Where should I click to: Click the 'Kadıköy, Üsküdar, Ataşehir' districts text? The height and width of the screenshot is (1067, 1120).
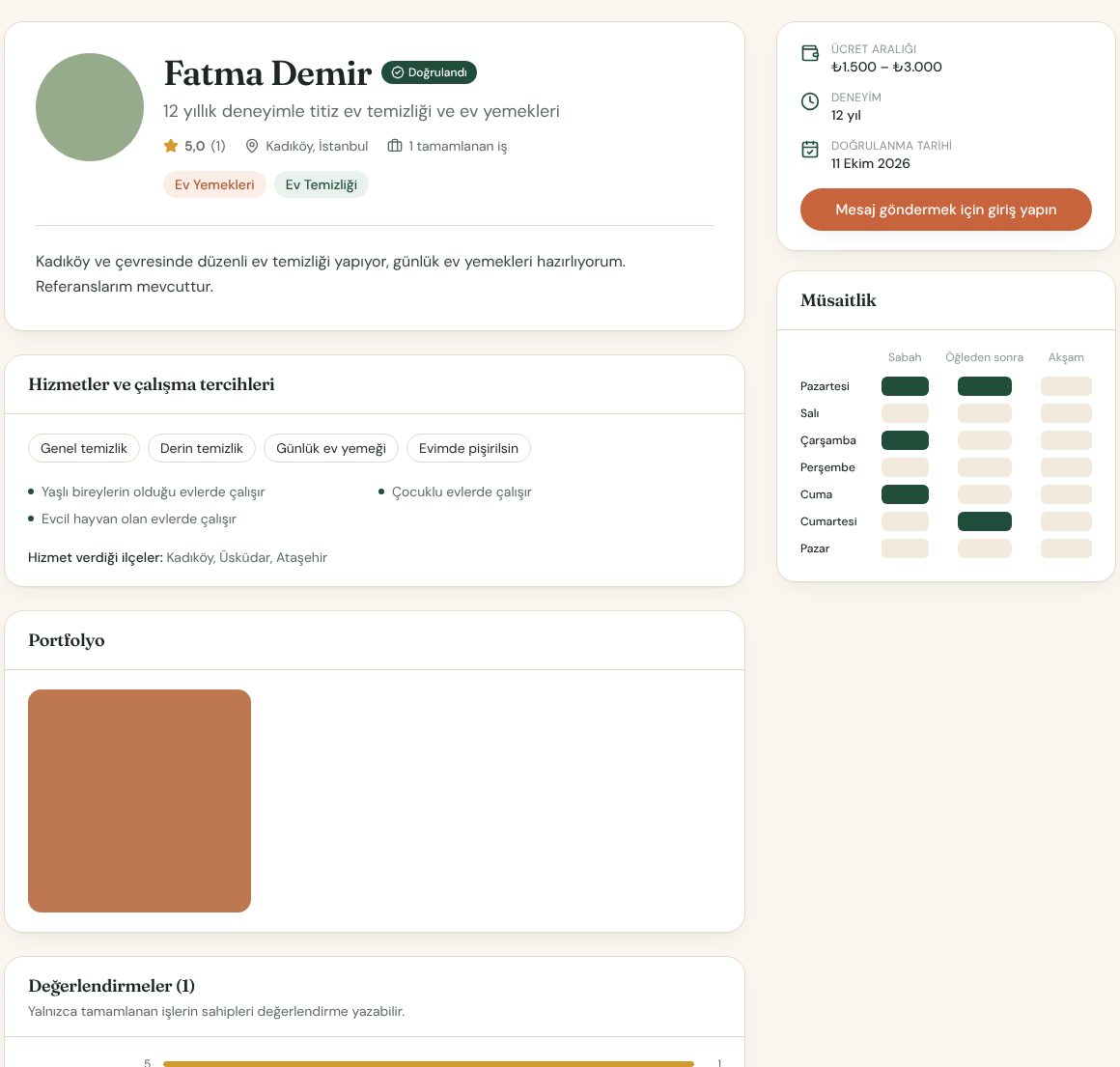[x=246, y=558]
